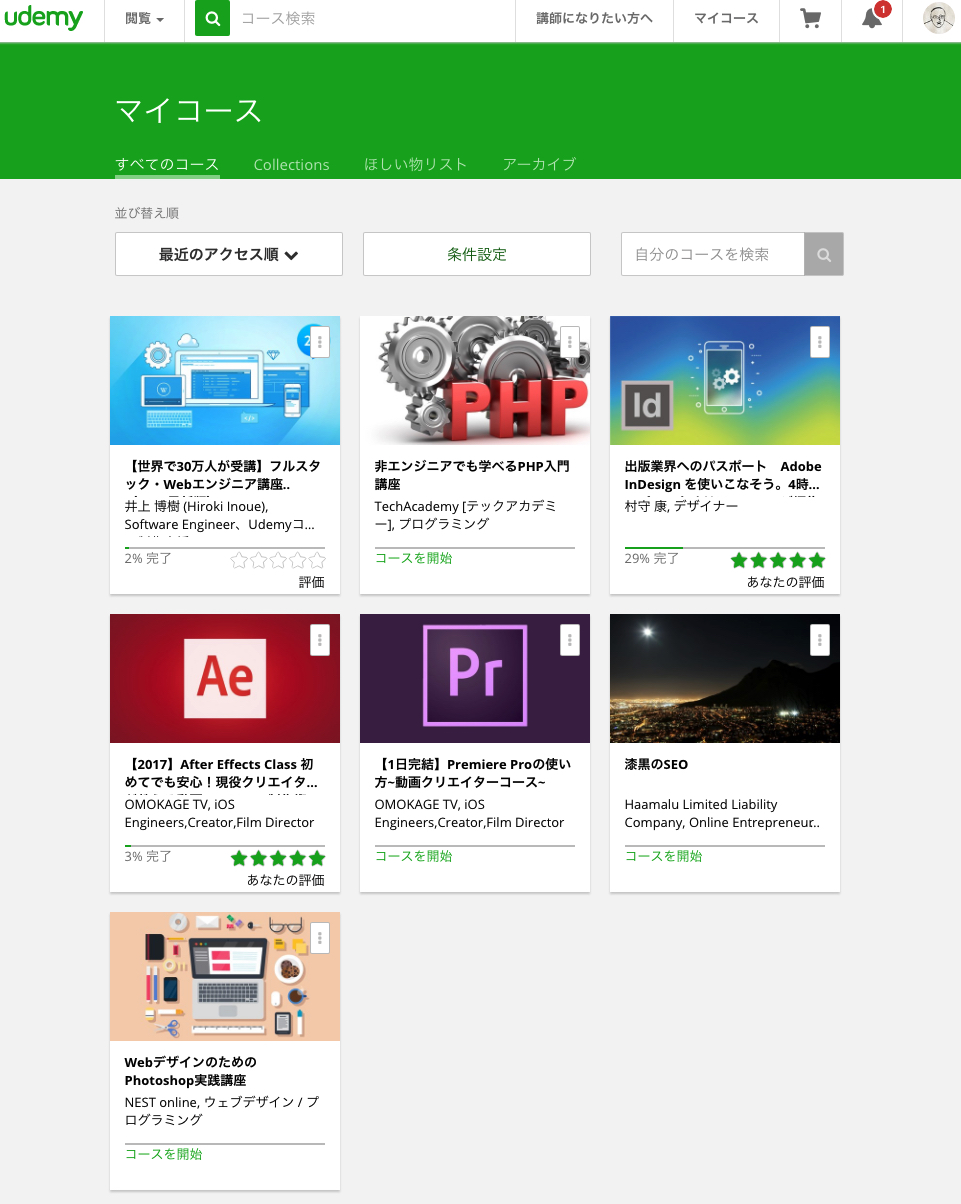The width and height of the screenshot is (961, 1204).
Task: Click the 【2017】After Effects Class title
Action: (221, 773)
